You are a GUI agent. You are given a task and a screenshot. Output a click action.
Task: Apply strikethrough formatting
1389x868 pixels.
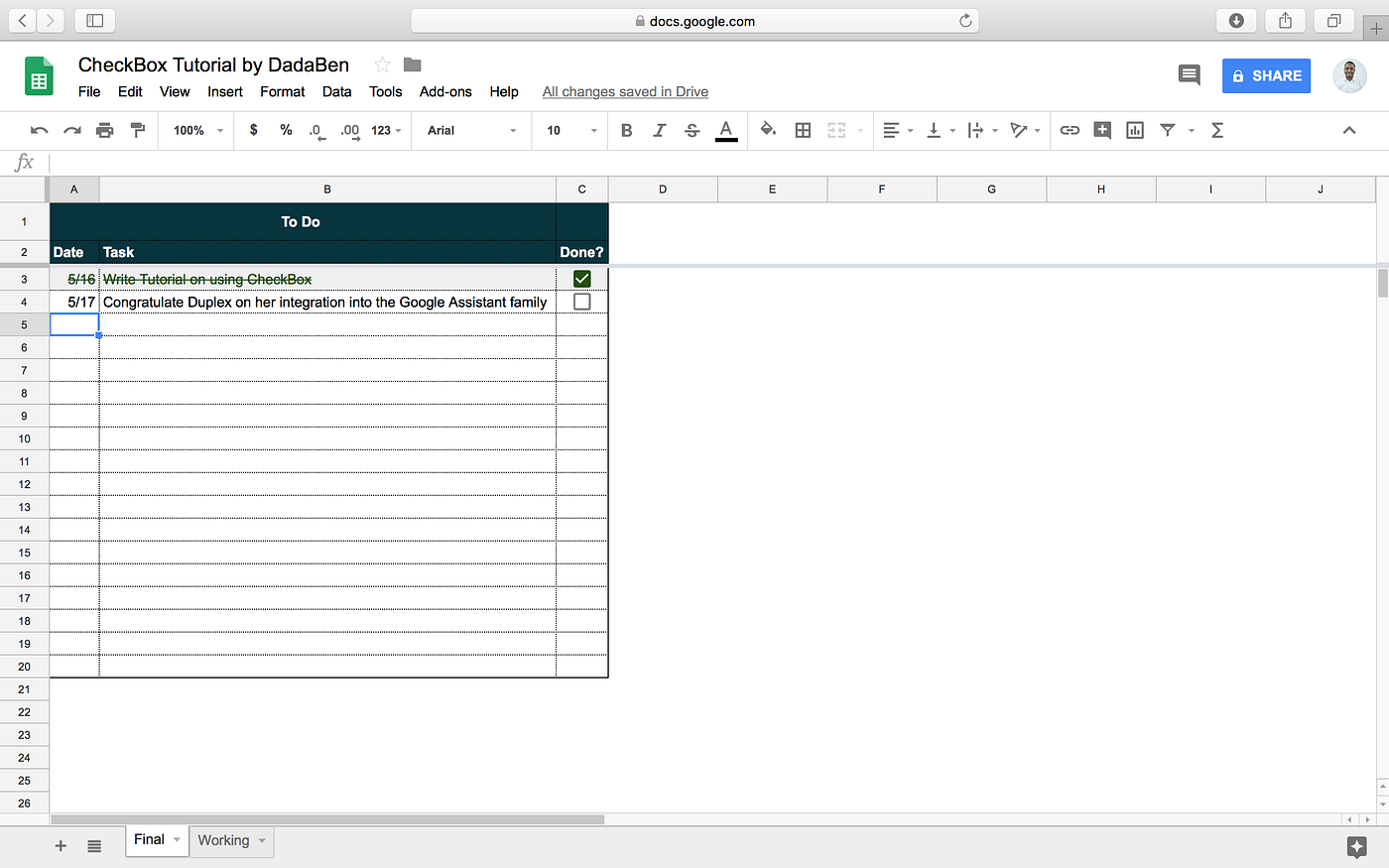[693, 130]
